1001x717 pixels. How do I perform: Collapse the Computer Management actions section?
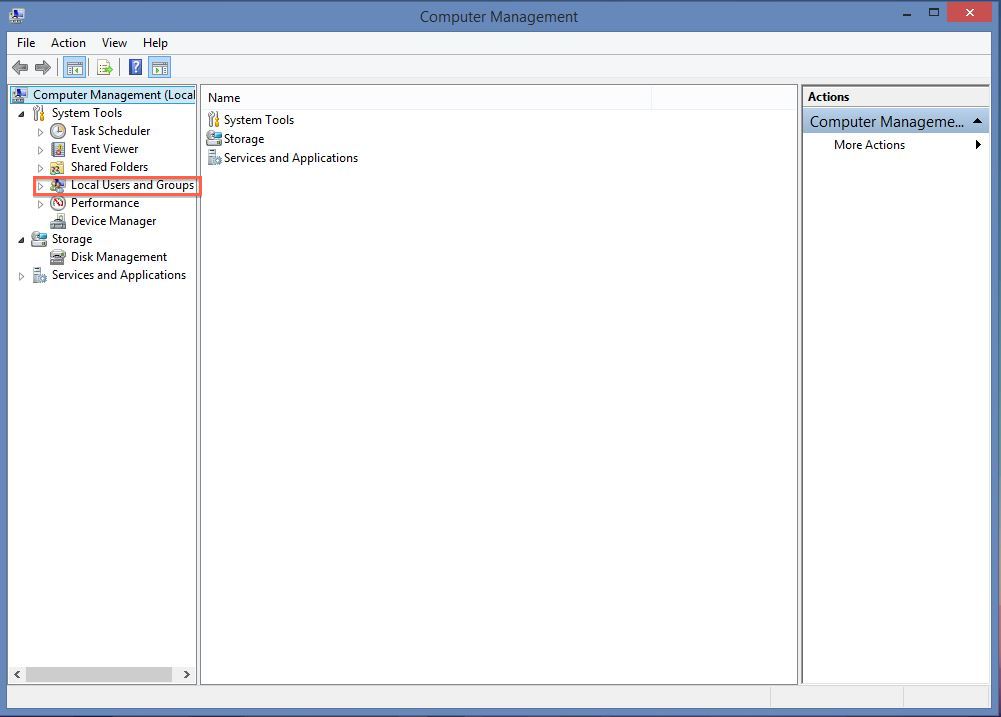pyautogui.click(x=977, y=121)
